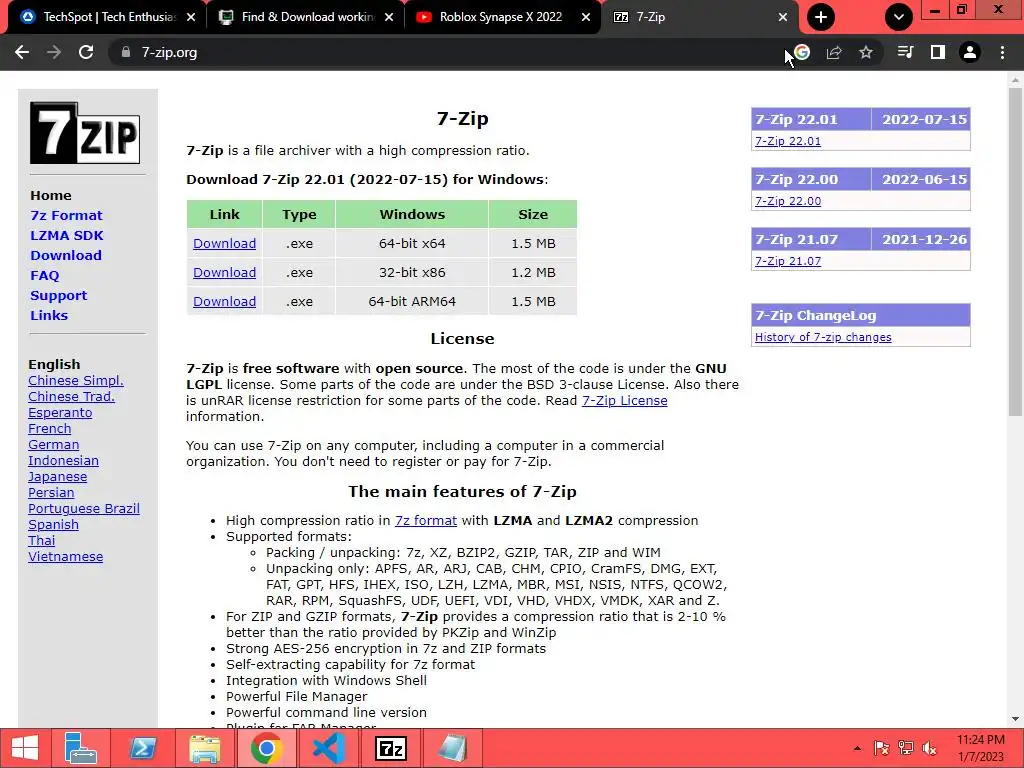Open the notepad-like app on the taskbar

click(x=453, y=748)
